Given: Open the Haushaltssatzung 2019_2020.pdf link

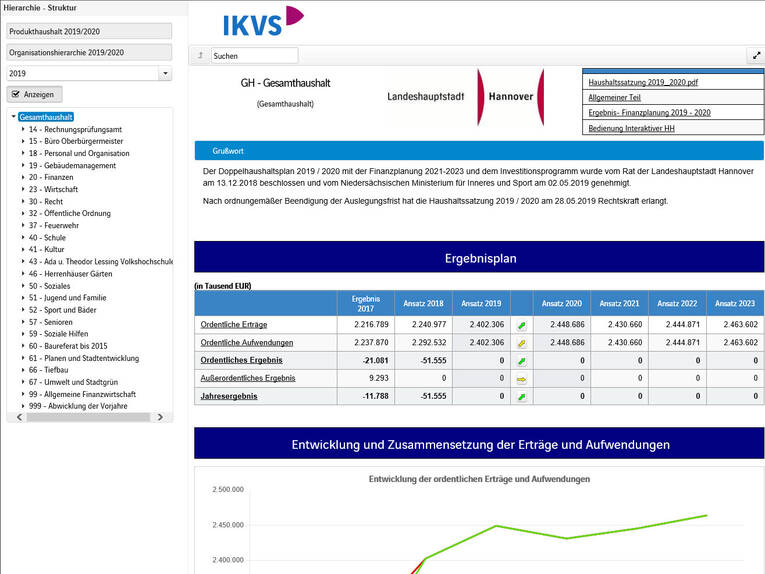Looking at the screenshot, I should point(642,82).
